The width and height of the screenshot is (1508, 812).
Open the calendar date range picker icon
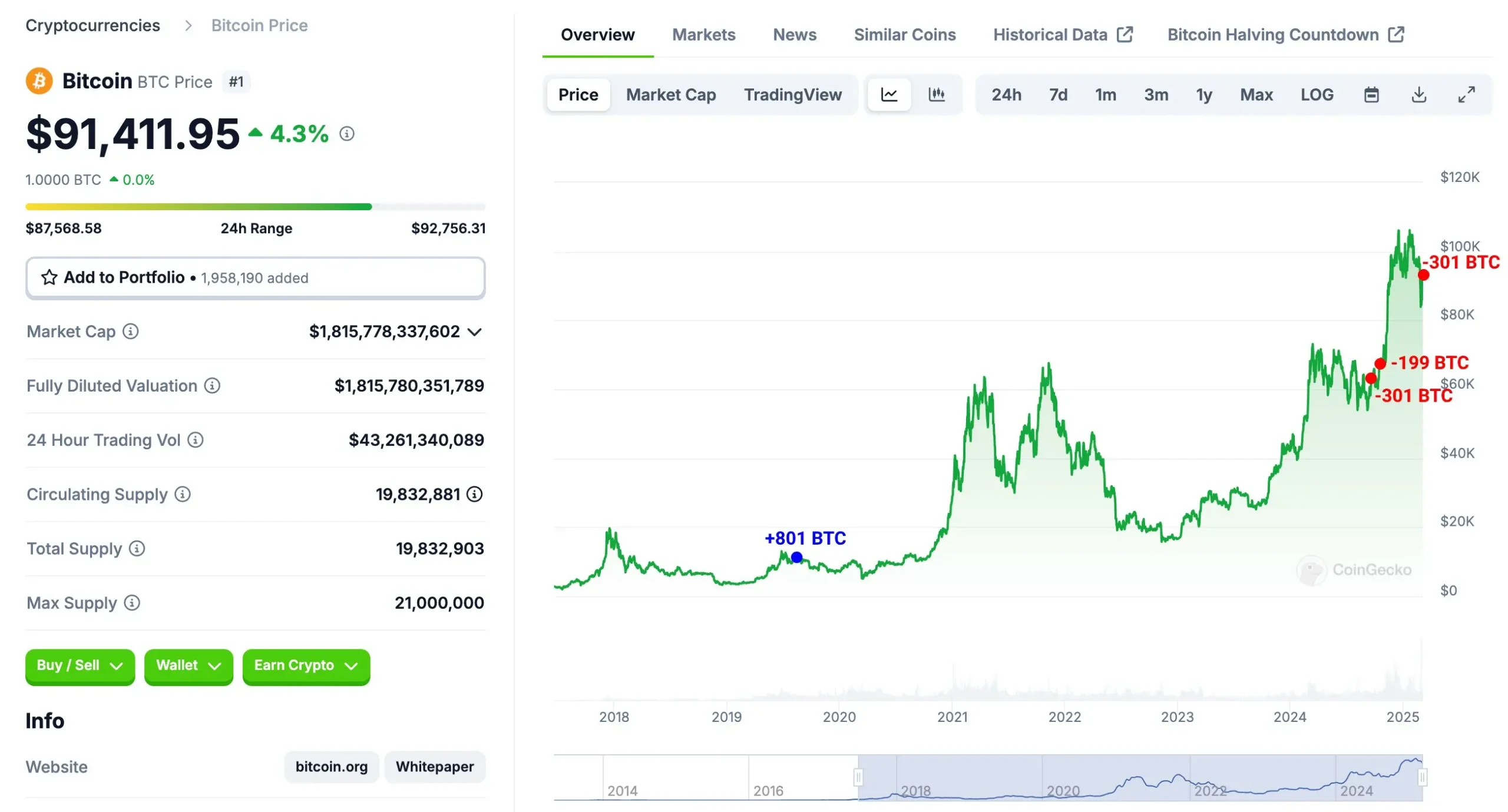[x=1372, y=94]
